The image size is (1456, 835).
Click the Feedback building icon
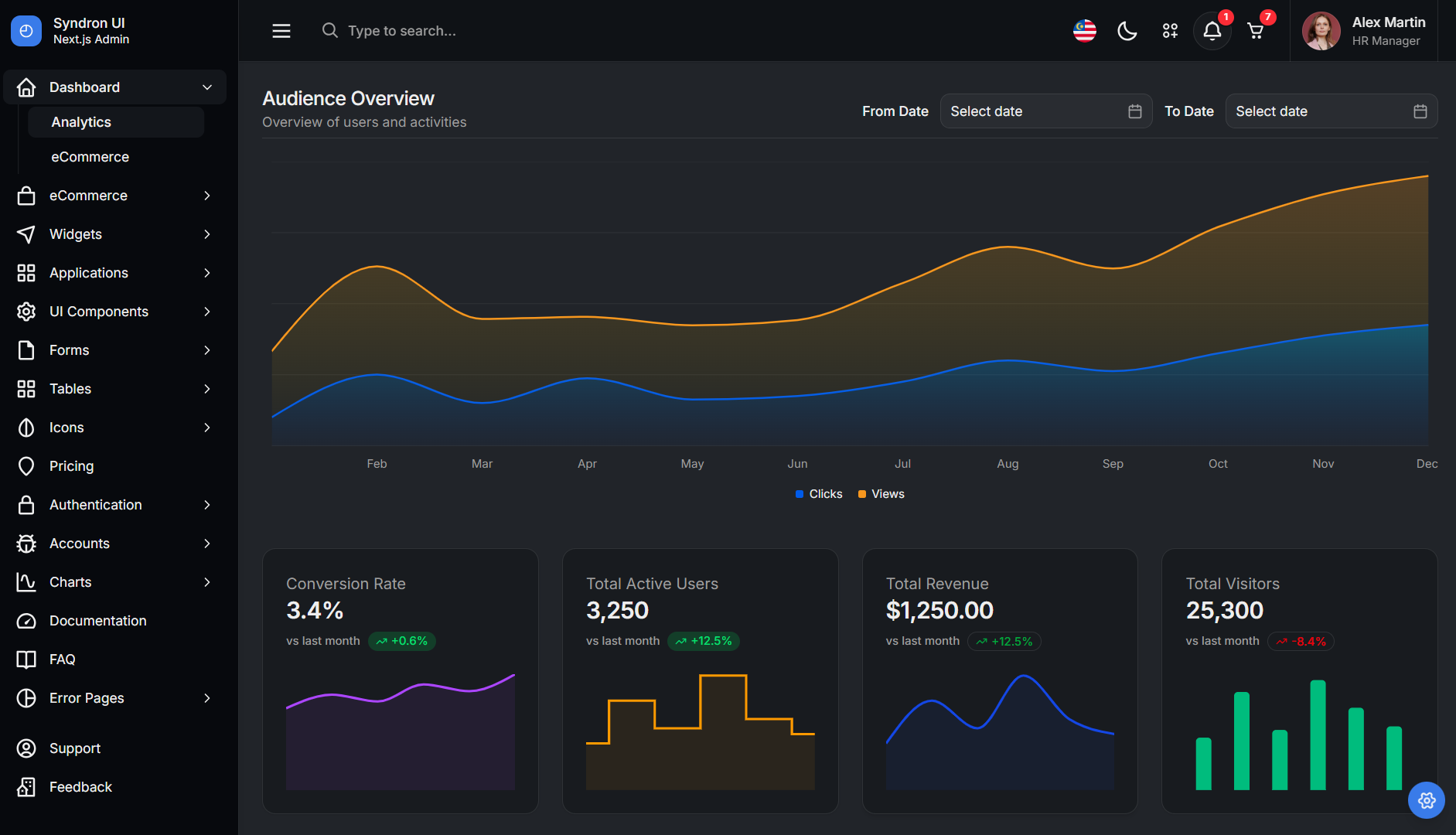click(26, 787)
